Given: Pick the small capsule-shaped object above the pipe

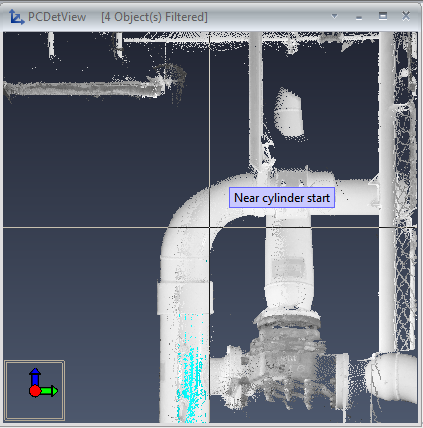Looking at the screenshot, I should point(289,113).
